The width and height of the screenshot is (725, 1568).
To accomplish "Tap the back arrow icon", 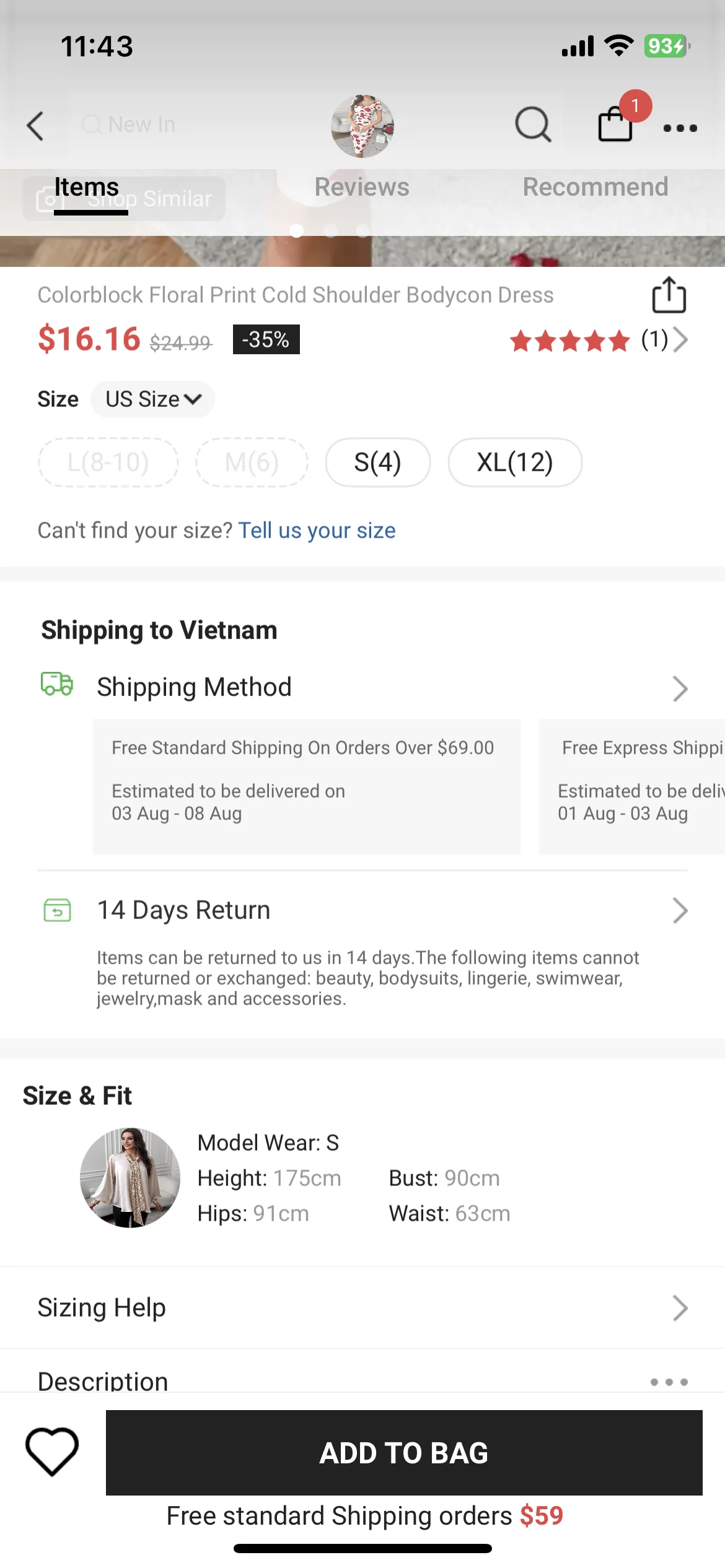I will [35, 126].
